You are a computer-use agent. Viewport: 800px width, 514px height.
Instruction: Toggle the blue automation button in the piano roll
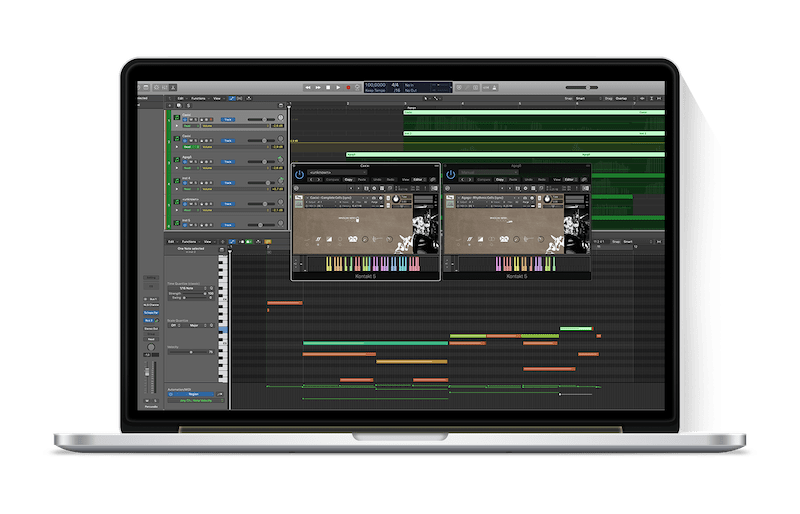point(233,241)
